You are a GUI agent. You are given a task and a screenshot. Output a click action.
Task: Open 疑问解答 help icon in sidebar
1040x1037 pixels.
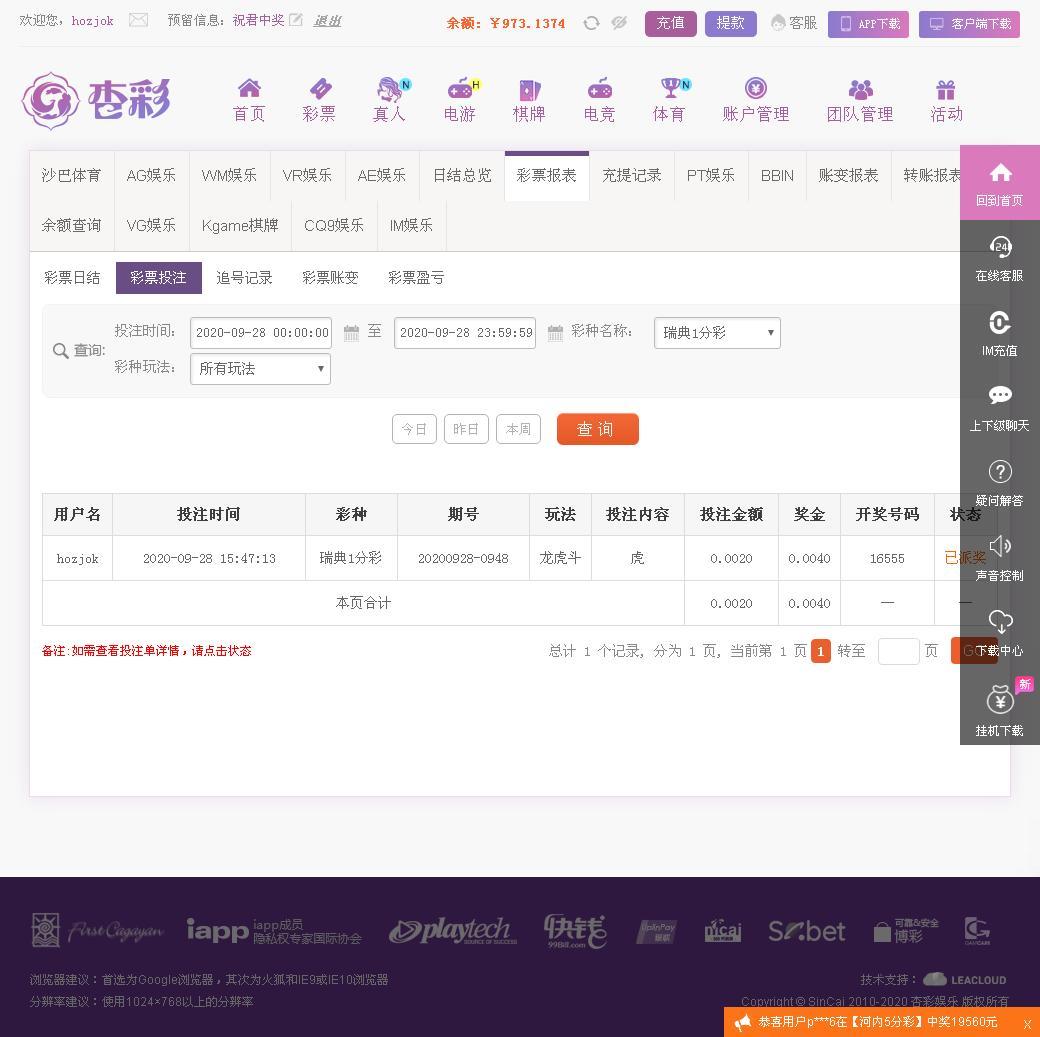tap(1000, 483)
